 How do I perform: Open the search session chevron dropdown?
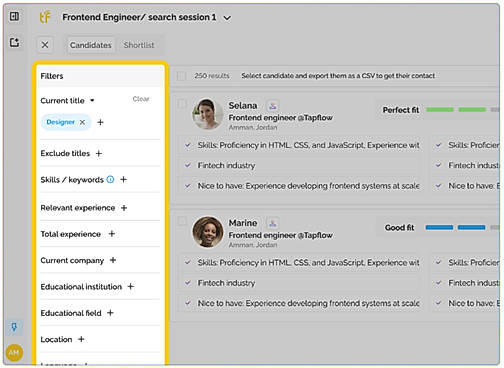pos(227,18)
